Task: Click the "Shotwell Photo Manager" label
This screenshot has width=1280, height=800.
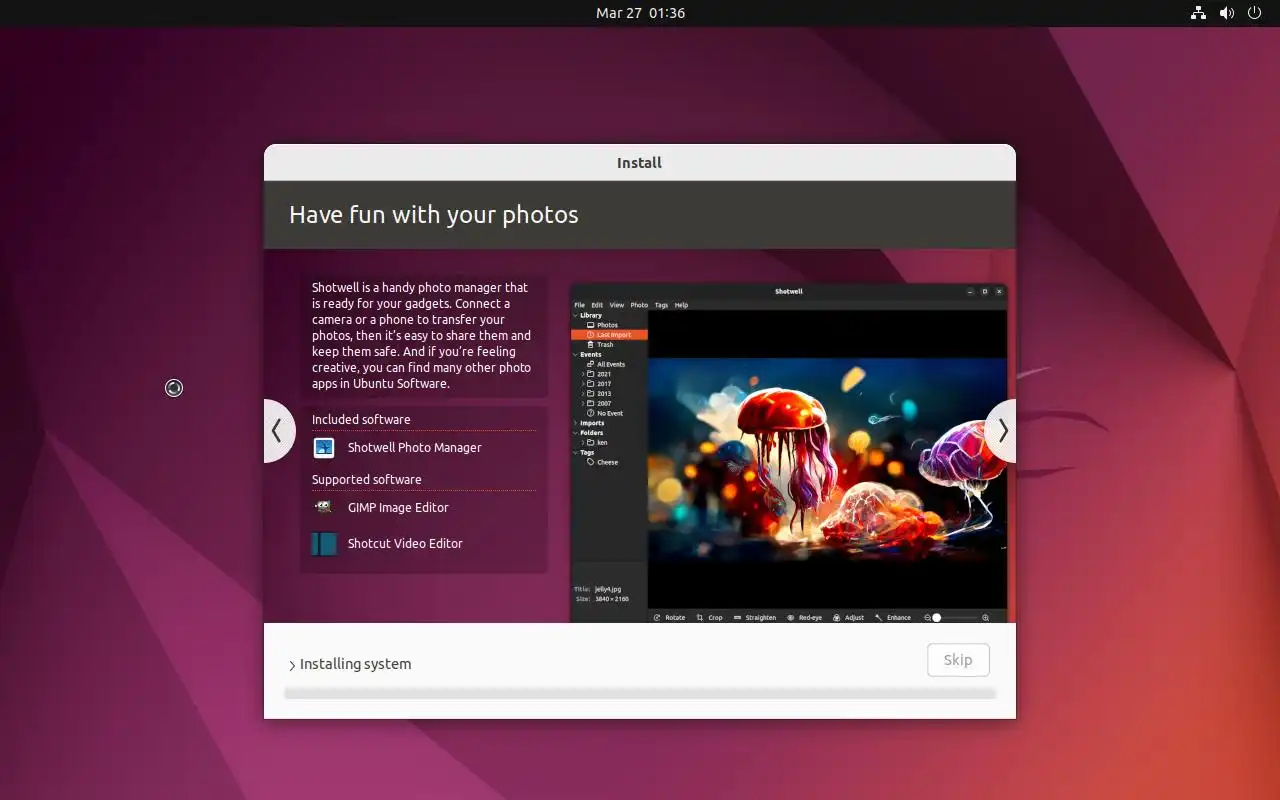Action: click(x=415, y=448)
